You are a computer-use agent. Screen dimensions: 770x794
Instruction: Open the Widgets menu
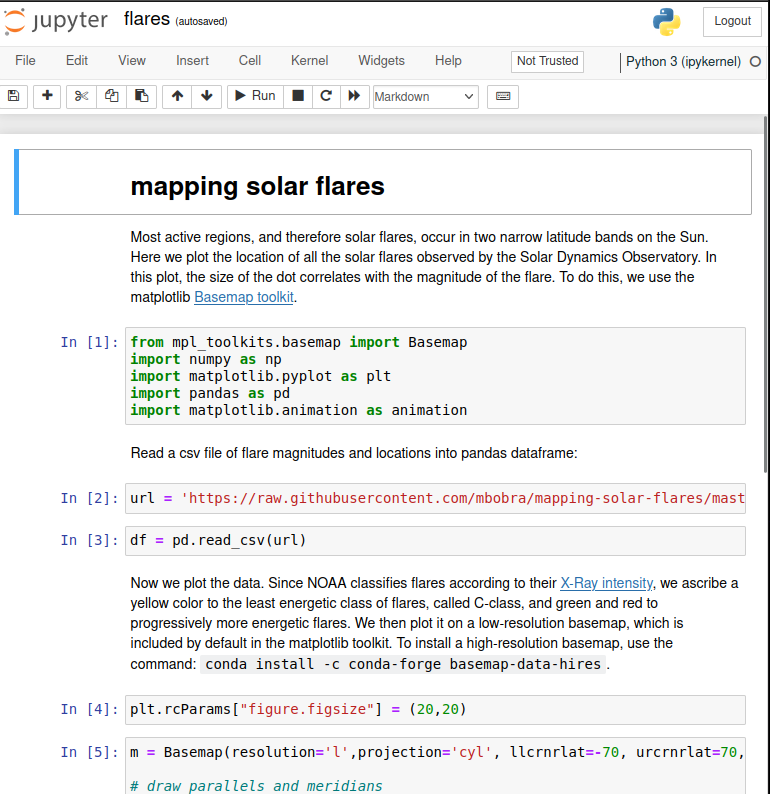pyautogui.click(x=382, y=61)
